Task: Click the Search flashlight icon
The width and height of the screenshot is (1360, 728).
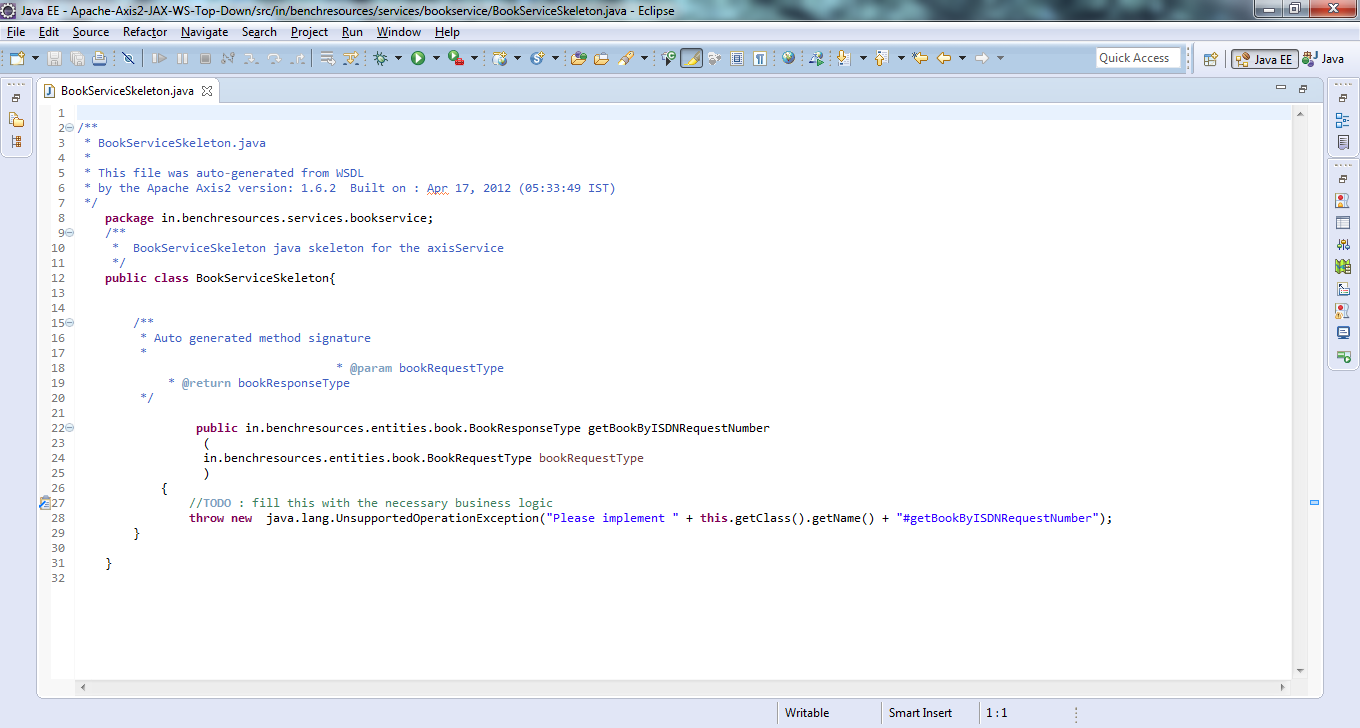Action: coord(626,58)
